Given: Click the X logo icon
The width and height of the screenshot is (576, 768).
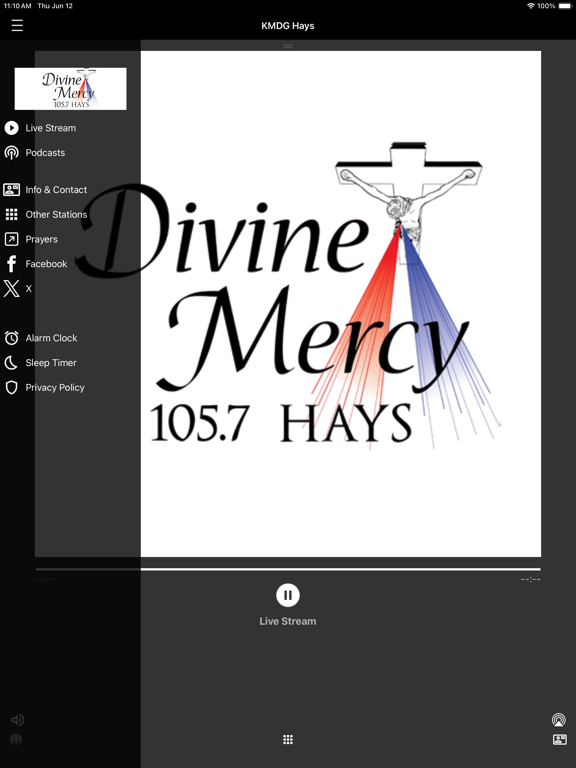Looking at the screenshot, I should pyautogui.click(x=11, y=288).
